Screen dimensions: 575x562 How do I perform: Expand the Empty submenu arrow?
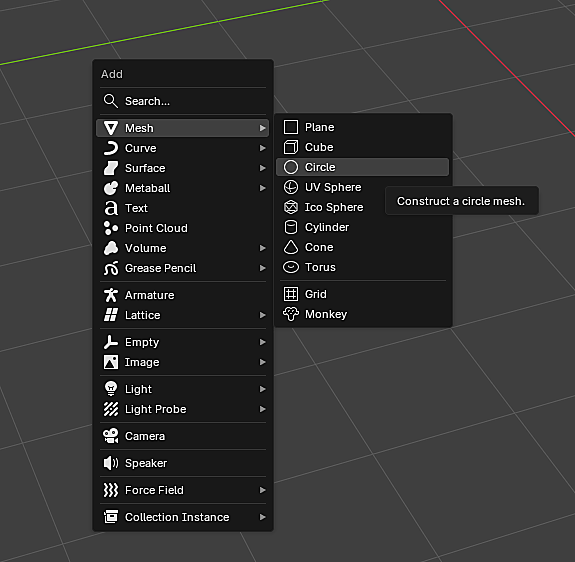pos(263,342)
